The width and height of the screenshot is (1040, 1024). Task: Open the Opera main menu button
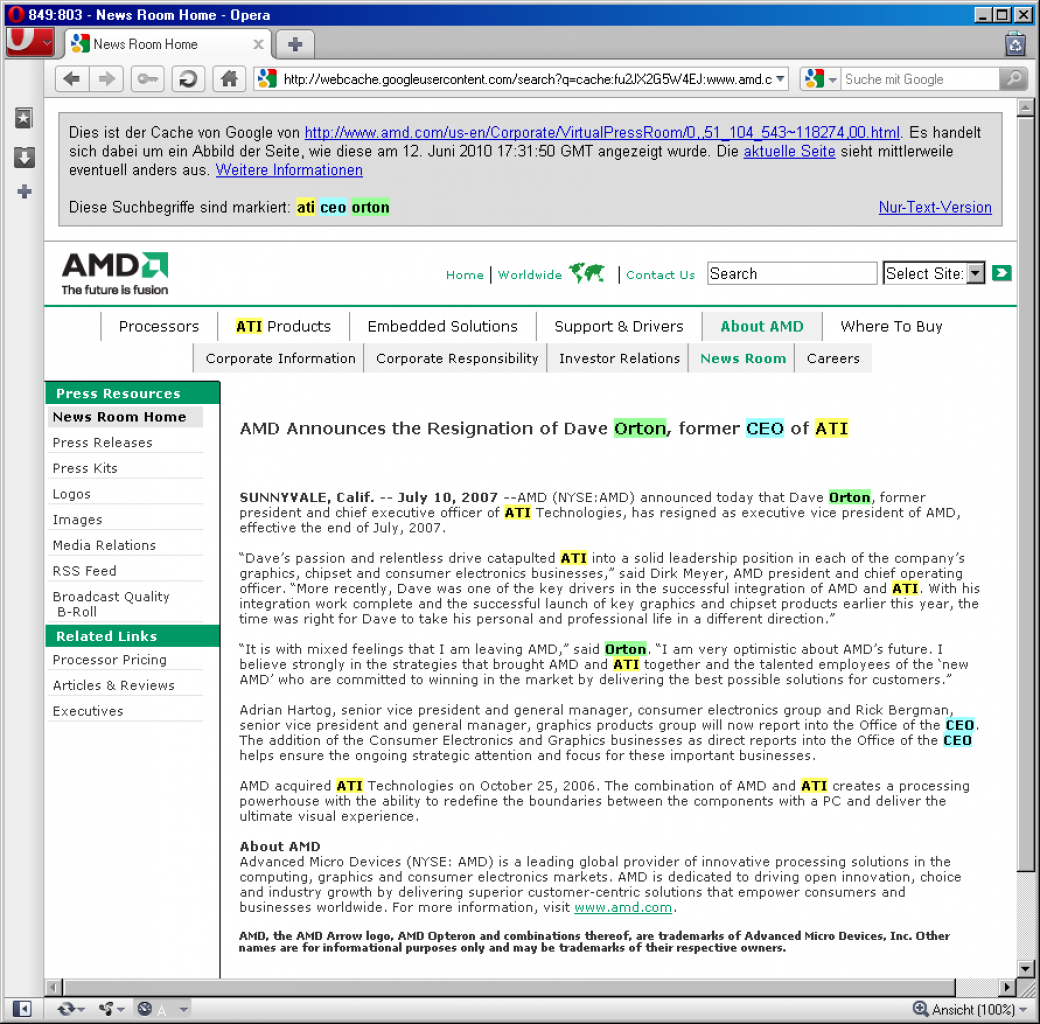(29, 42)
